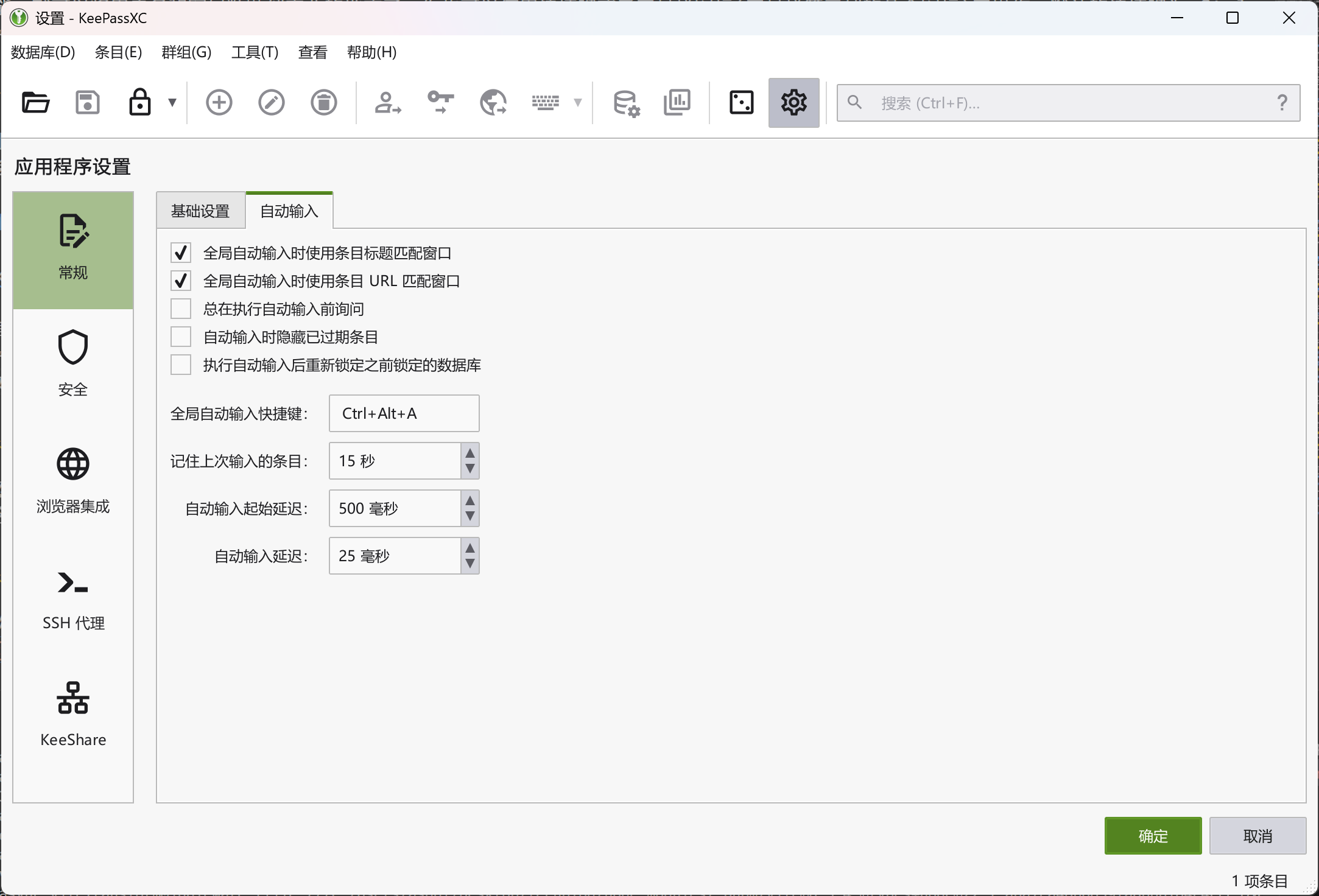Viewport: 1319px width, 896px height.
Task: Edit entry using the pencil circle icon
Action: click(x=272, y=102)
